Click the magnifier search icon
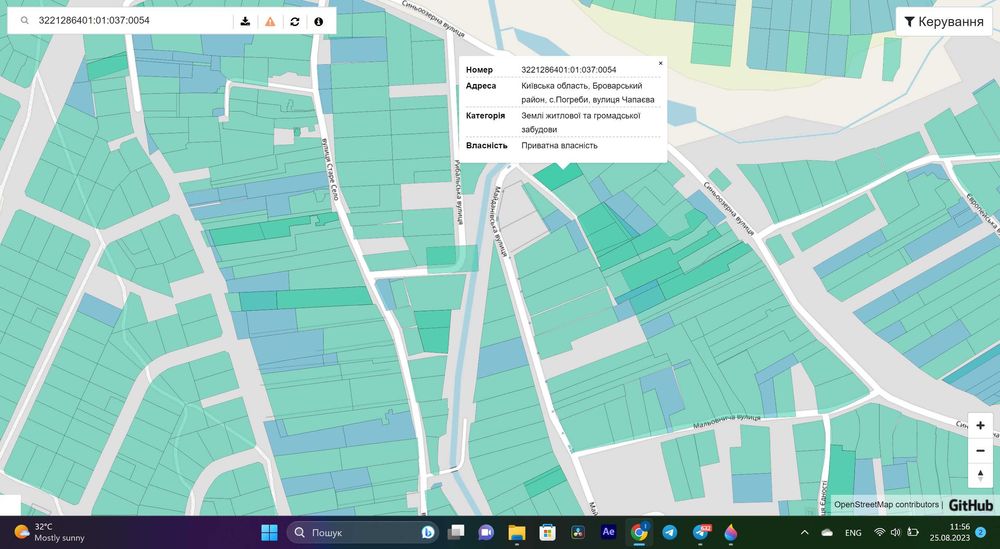Screen dimensions: 1000x549 pyautogui.click(x=23, y=21)
